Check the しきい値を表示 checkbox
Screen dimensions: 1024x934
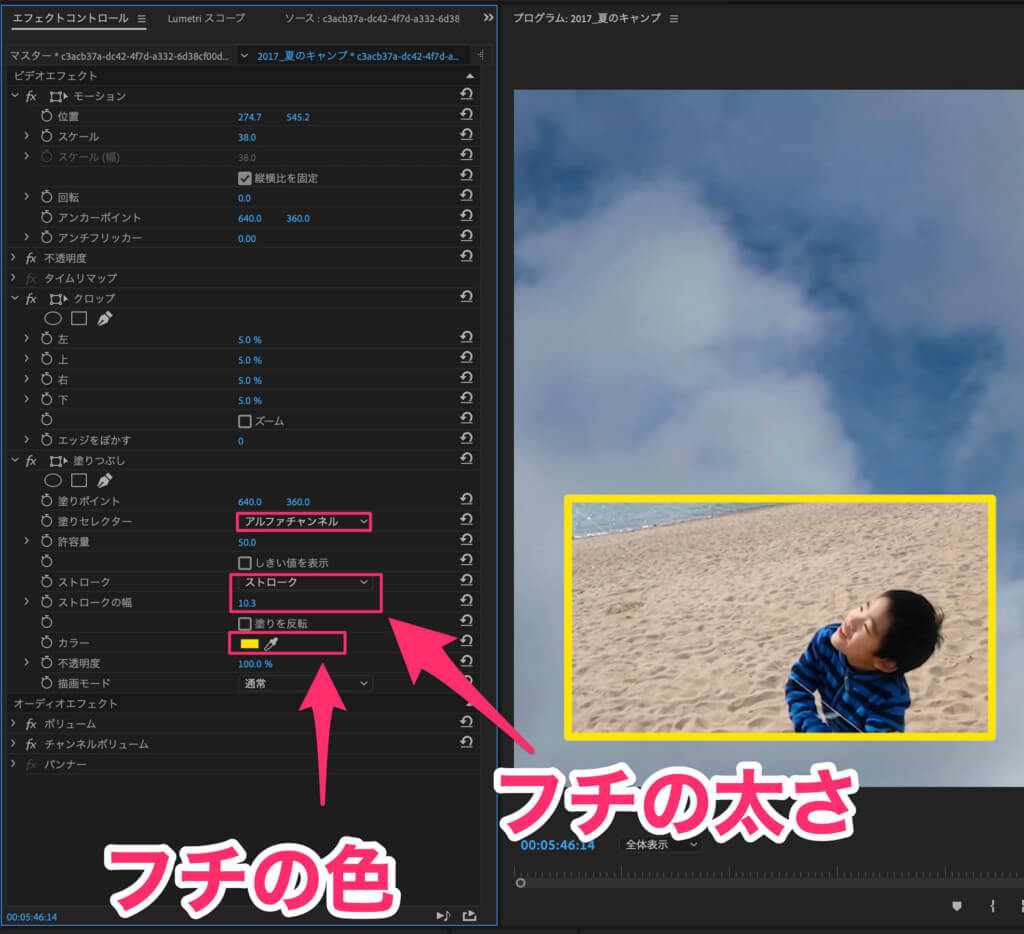click(x=245, y=561)
